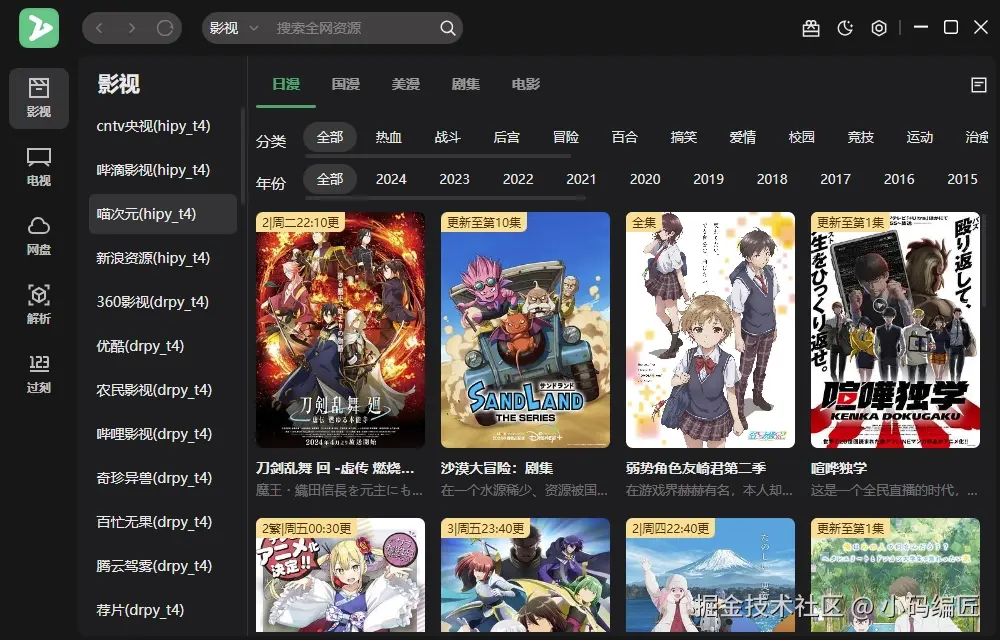Open the 过刻 sidebar section
Screen dimensions: 1000x640
pyautogui.click(x=39, y=374)
